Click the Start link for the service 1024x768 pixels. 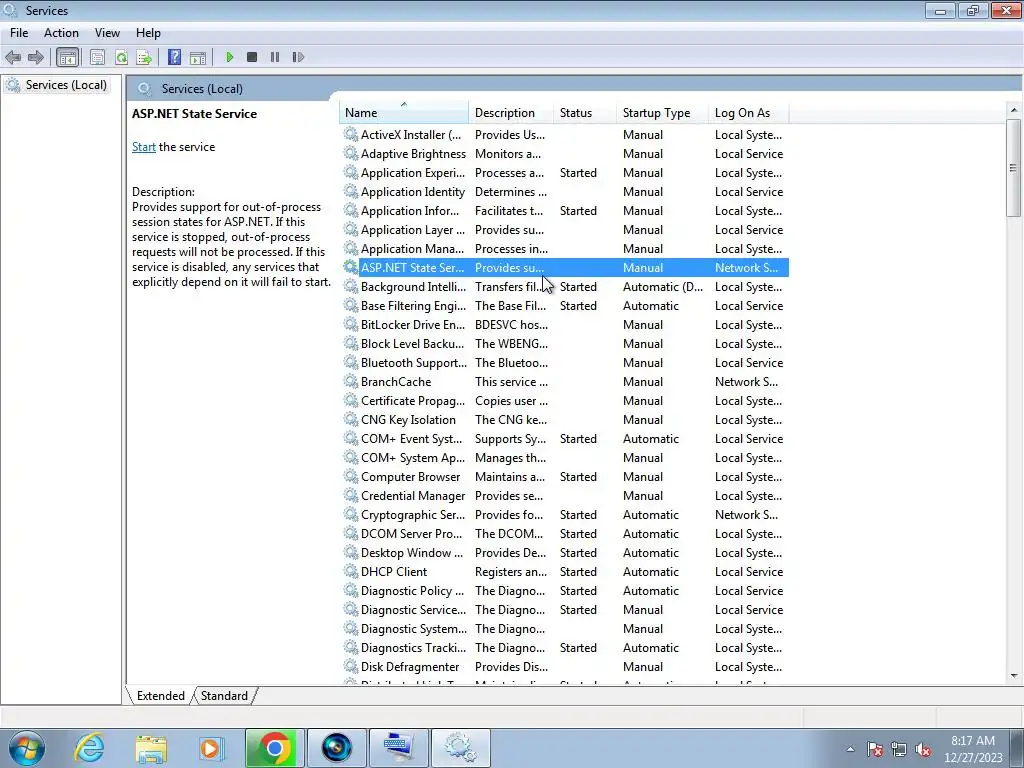[144, 147]
